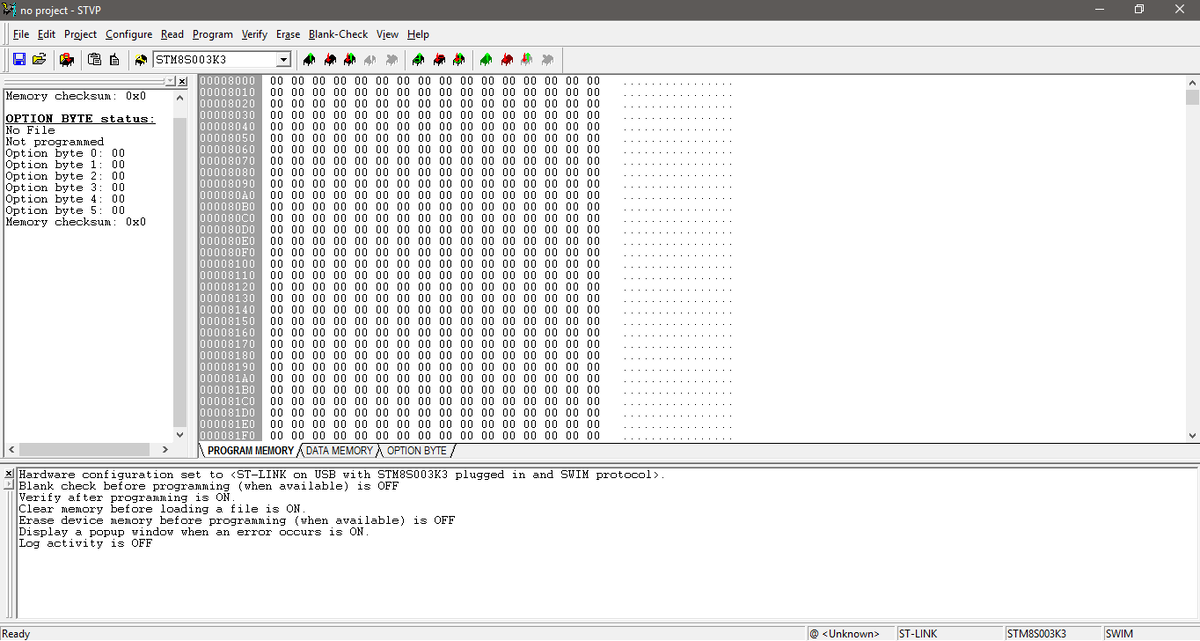Click 'Verify after programming is ON' log line

[128, 497]
